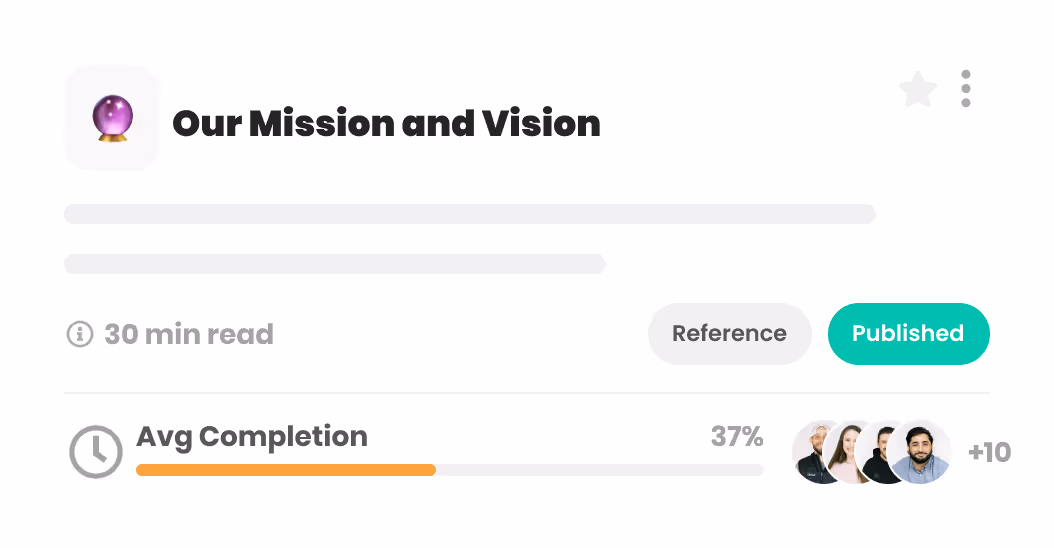The width and height of the screenshot is (1054, 548).
Task: Click the Published status badge
Action: click(908, 334)
